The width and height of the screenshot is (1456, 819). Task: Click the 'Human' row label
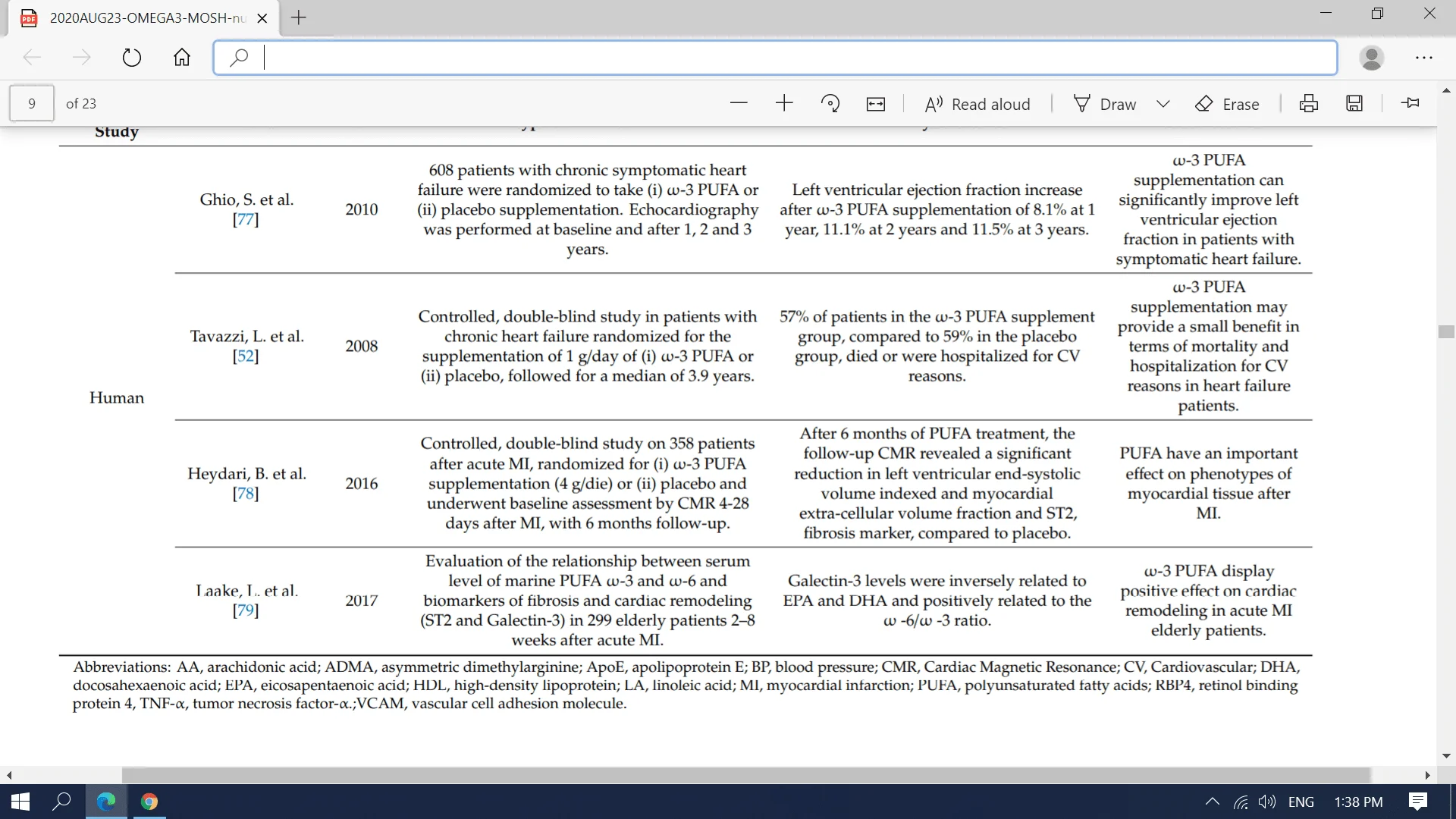[117, 397]
